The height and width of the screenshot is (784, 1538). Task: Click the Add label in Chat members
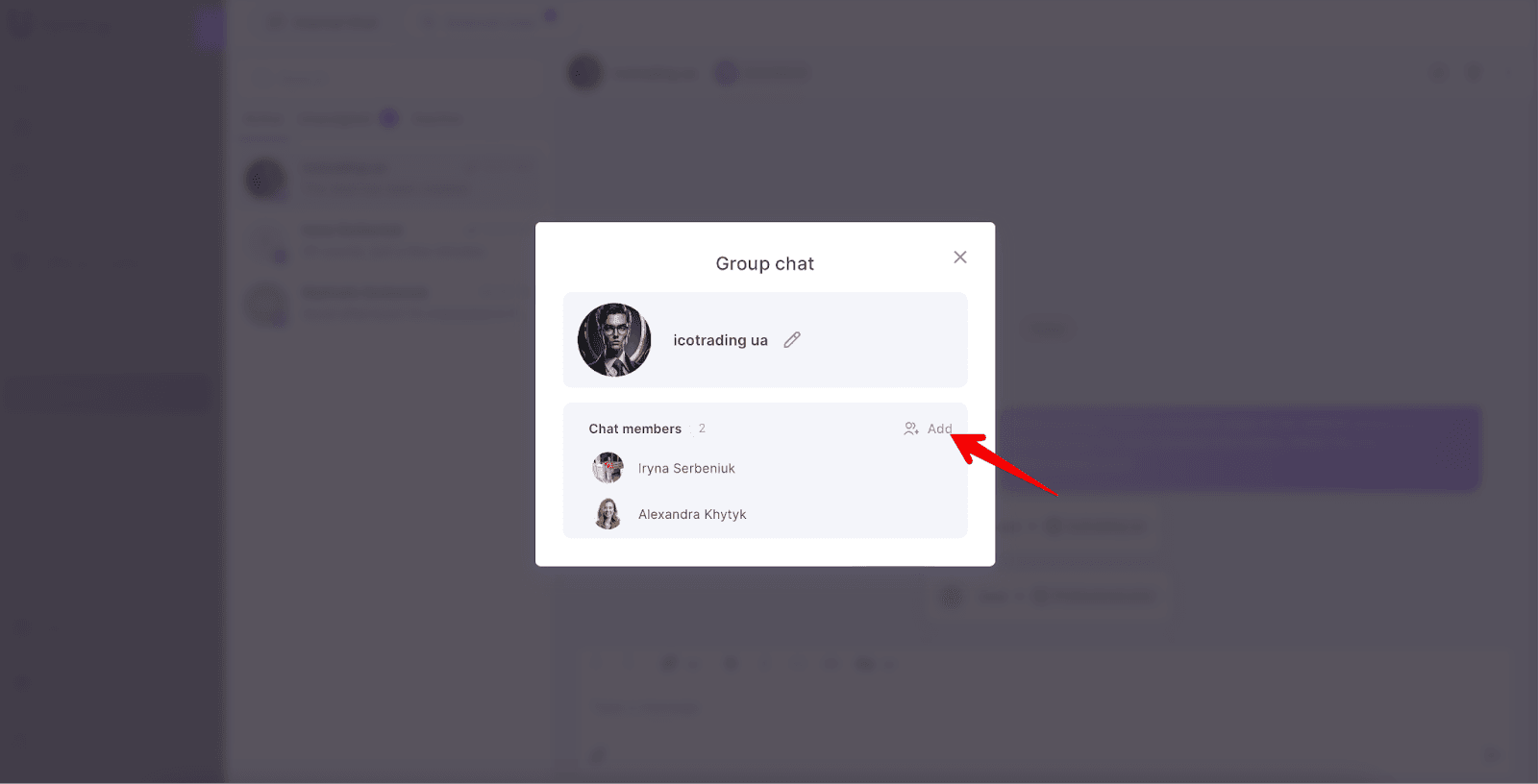click(x=939, y=429)
